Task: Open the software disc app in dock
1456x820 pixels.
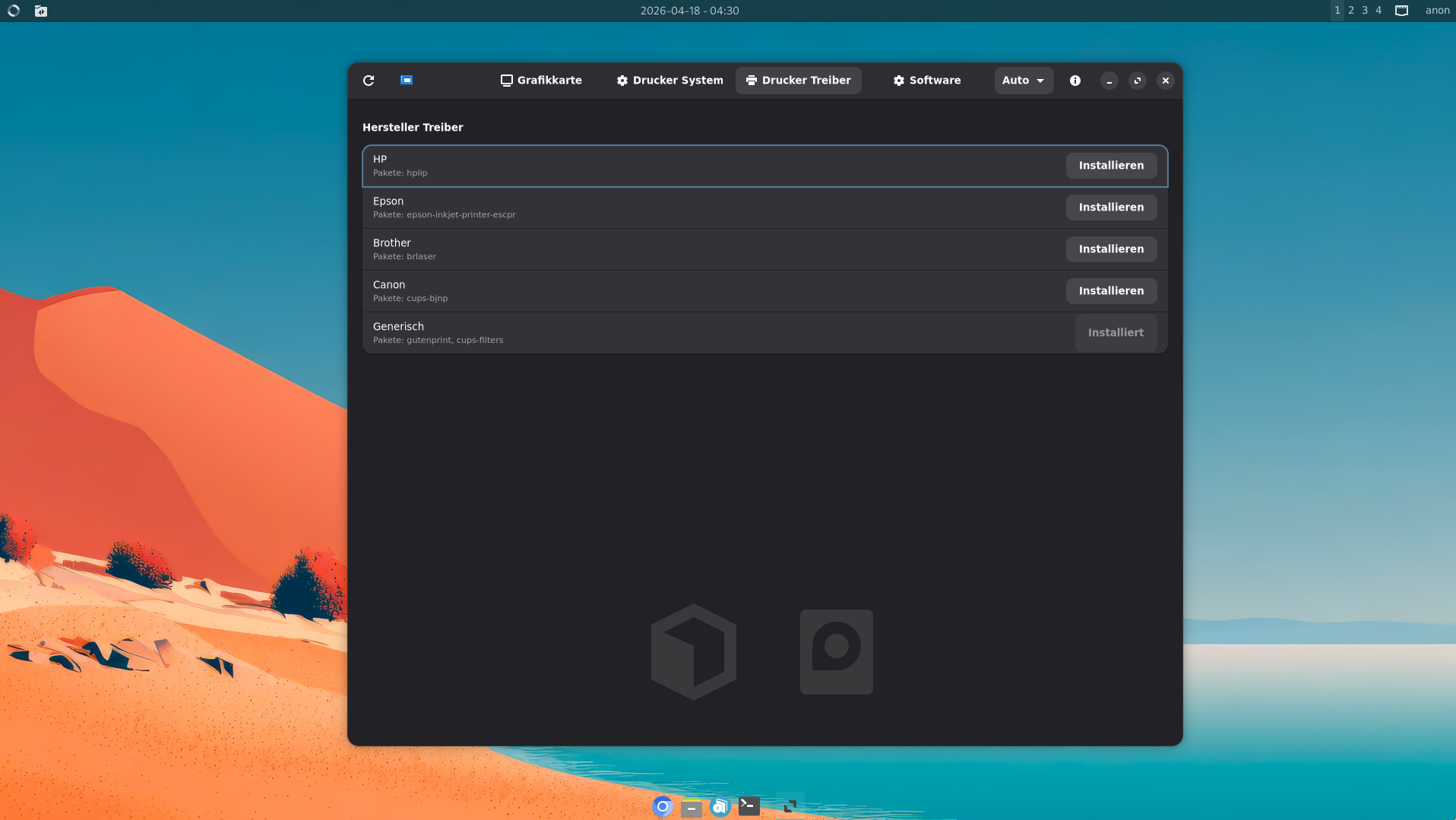Action: click(720, 806)
